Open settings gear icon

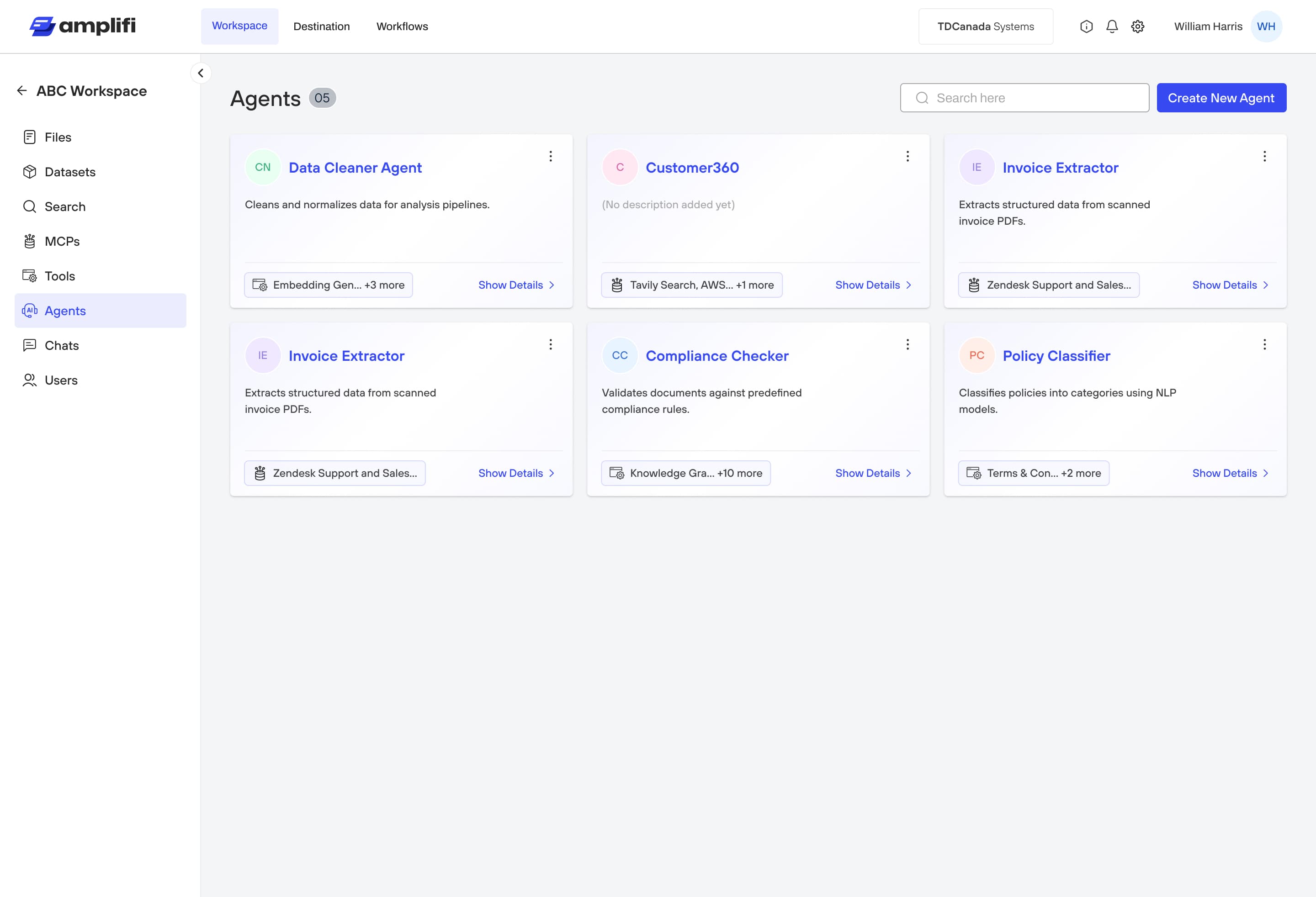click(x=1138, y=26)
